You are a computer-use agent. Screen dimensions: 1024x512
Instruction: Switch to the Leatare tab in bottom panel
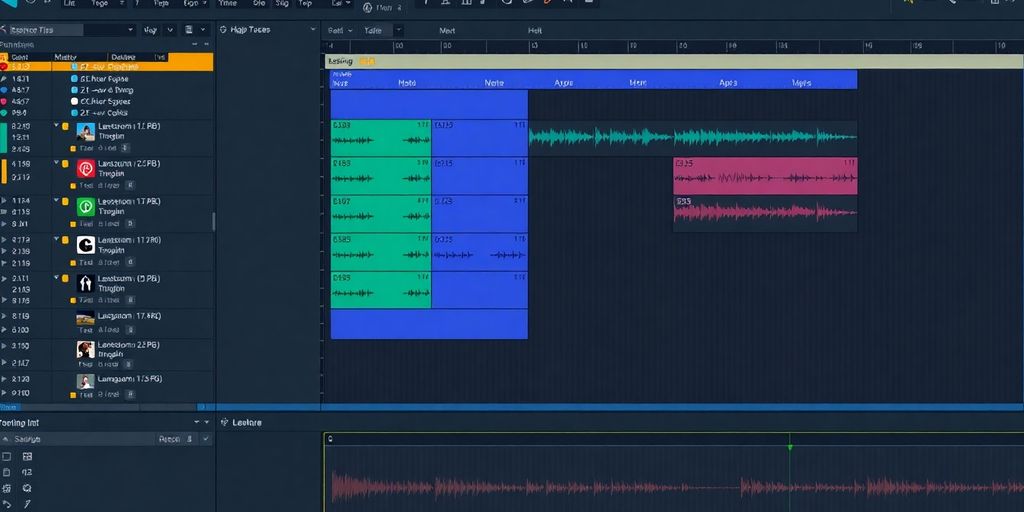pos(246,423)
